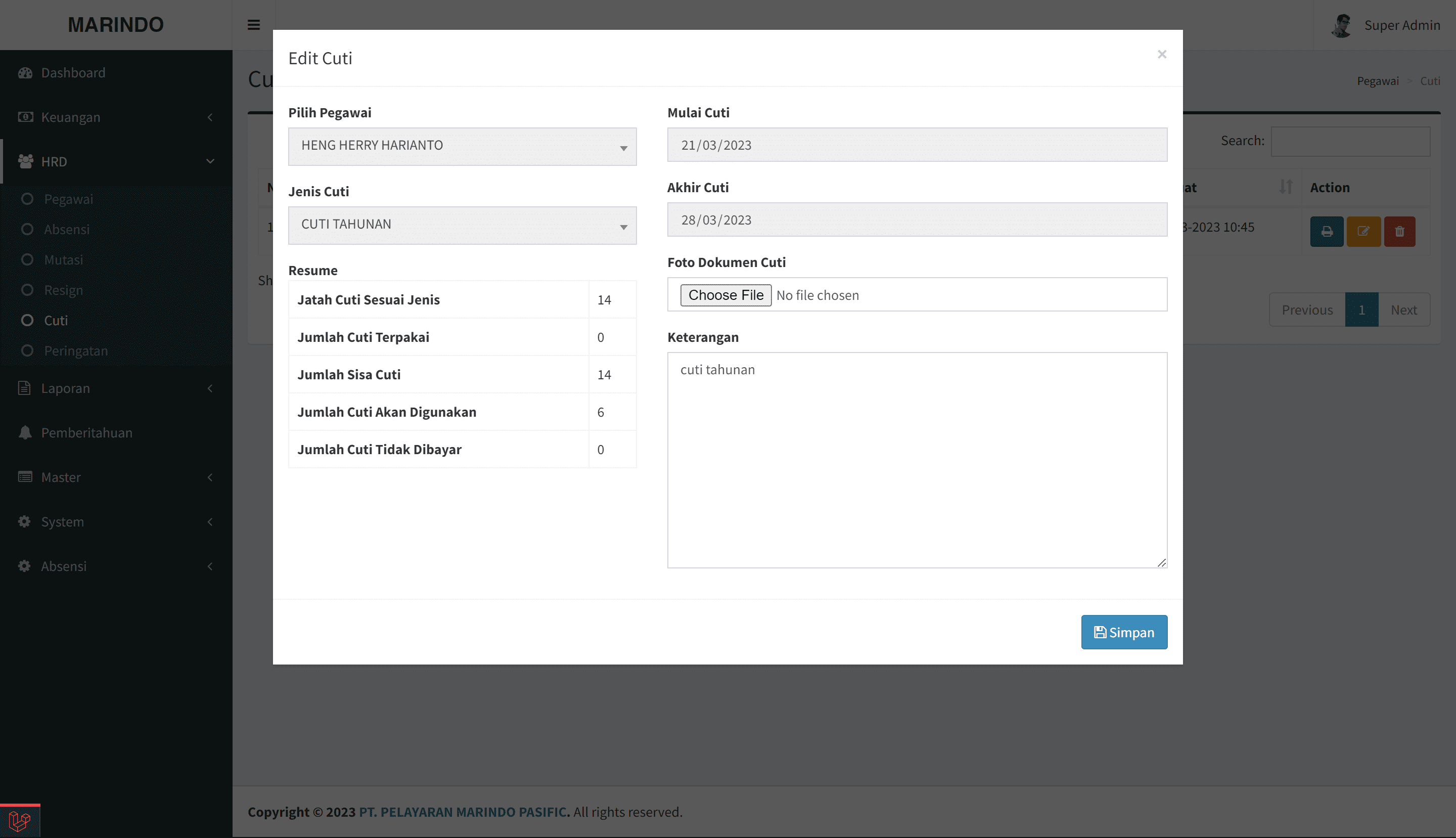Click the orange edit action icon
The width and height of the screenshot is (1456, 838).
coord(1363,231)
